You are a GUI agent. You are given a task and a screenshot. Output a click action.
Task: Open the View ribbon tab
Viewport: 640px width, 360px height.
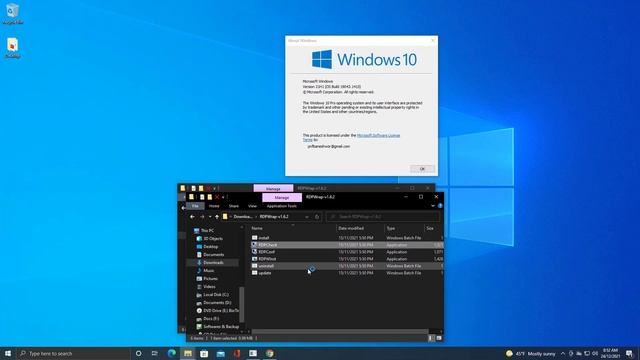tap(252, 206)
